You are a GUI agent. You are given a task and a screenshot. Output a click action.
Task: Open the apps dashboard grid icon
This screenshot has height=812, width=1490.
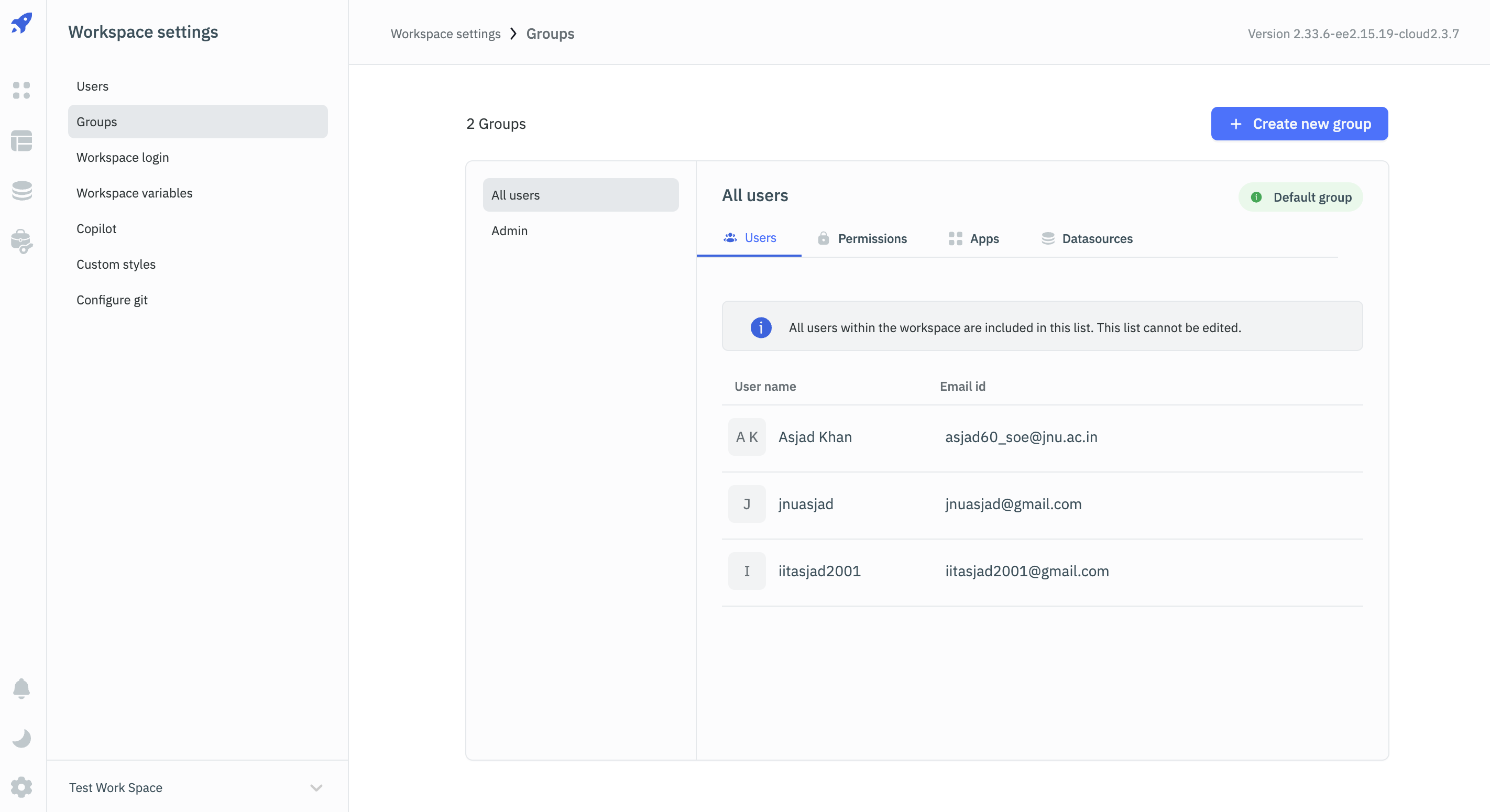click(21, 90)
